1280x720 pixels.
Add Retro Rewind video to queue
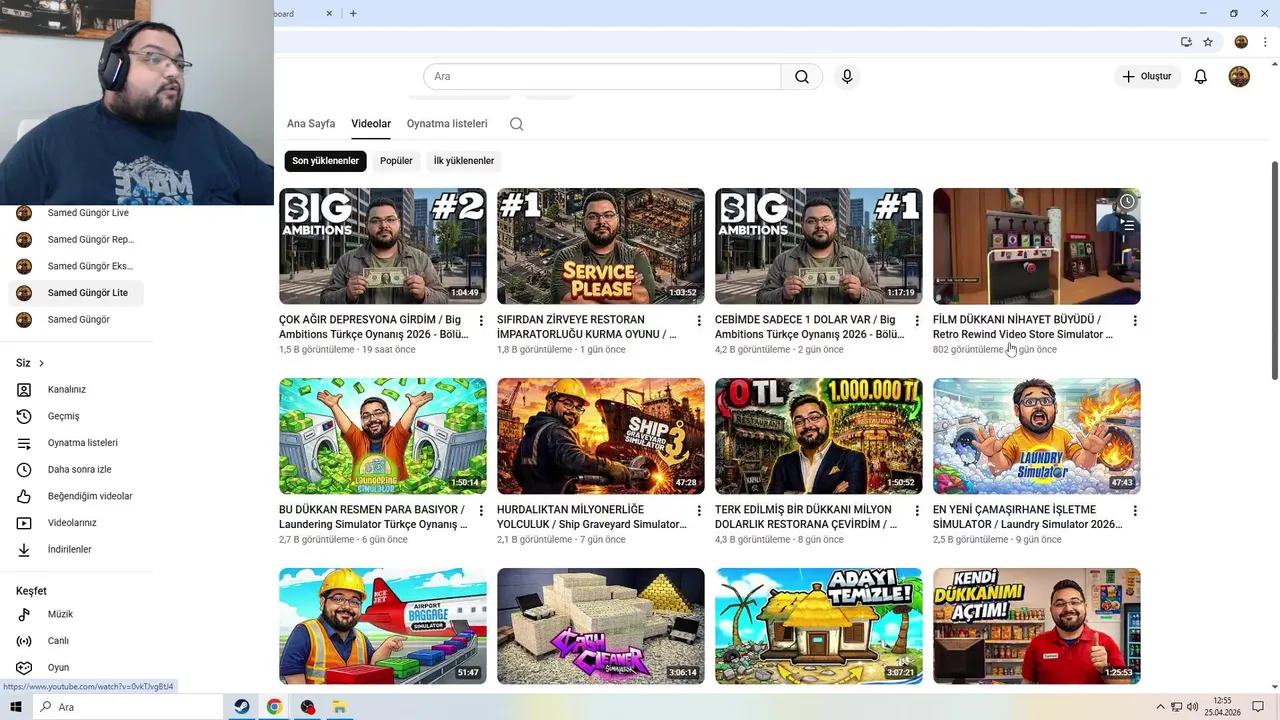(1127, 226)
